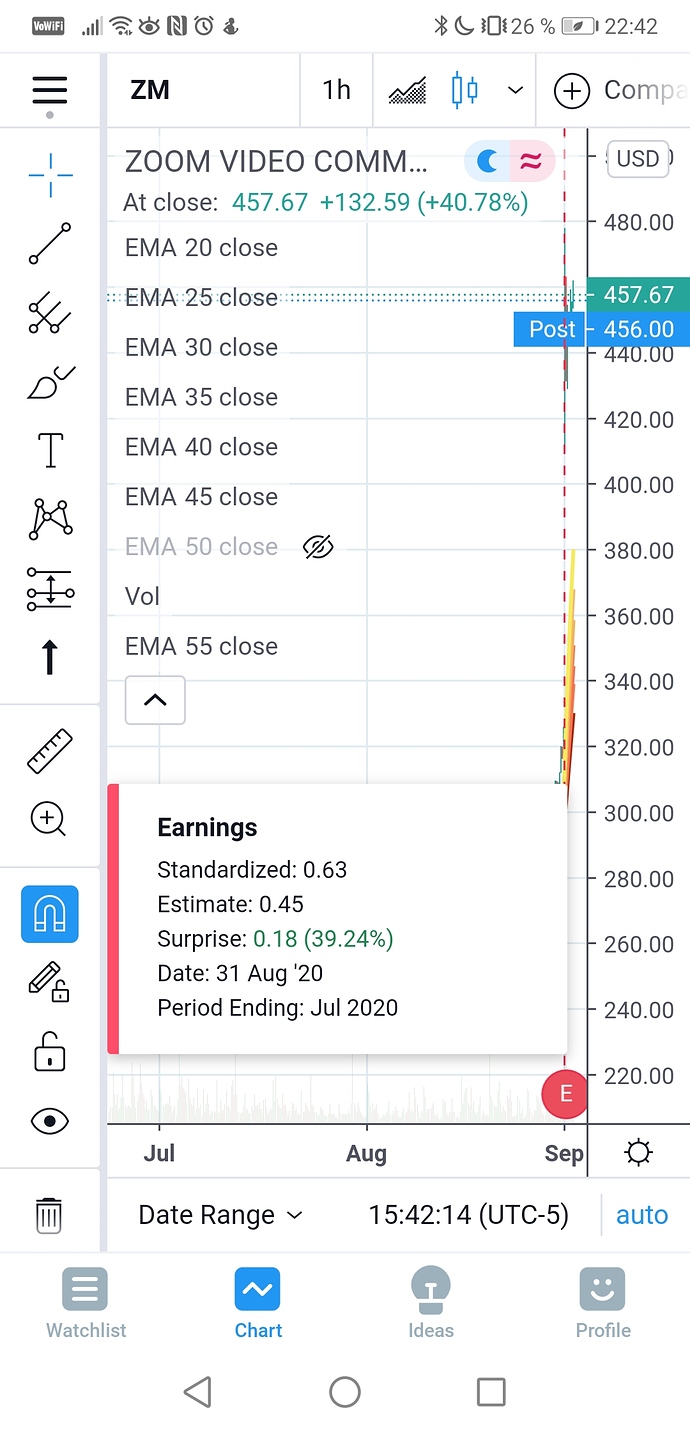Open chart settings via the gear icon
690x1431 pixels.
pos(638,1152)
